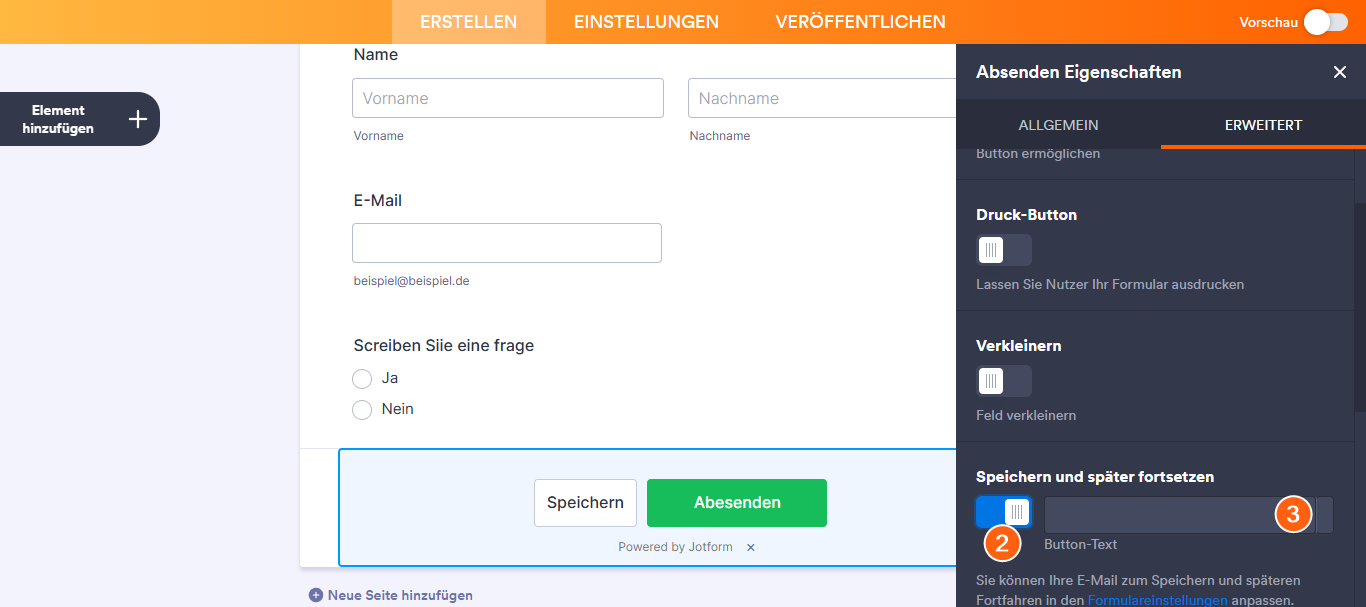The height and width of the screenshot is (607, 1366).
Task: Click the green Absenden button
Action: pyautogui.click(x=737, y=503)
